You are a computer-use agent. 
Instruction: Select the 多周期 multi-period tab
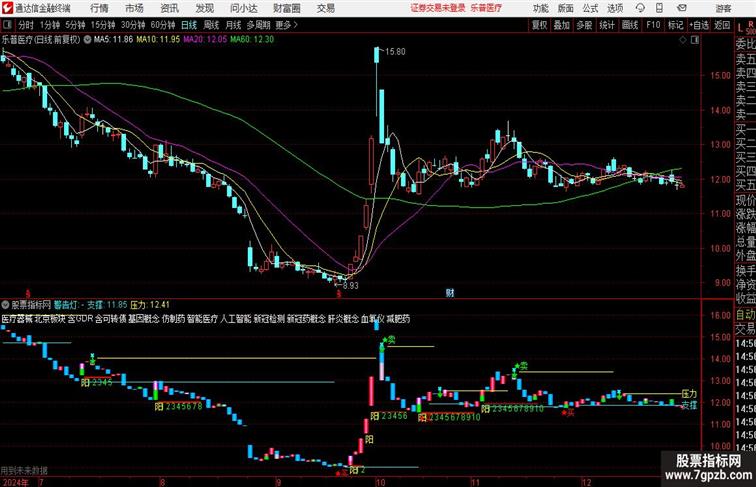[x=258, y=25]
